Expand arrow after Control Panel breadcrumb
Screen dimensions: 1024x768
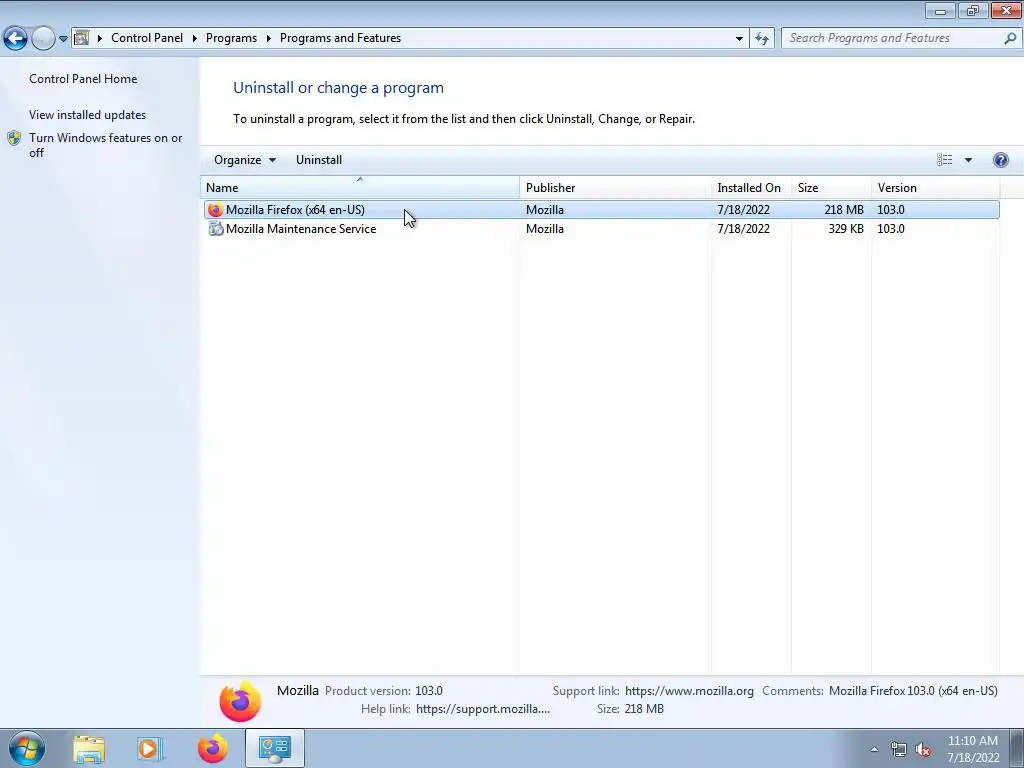pyautogui.click(x=195, y=39)
